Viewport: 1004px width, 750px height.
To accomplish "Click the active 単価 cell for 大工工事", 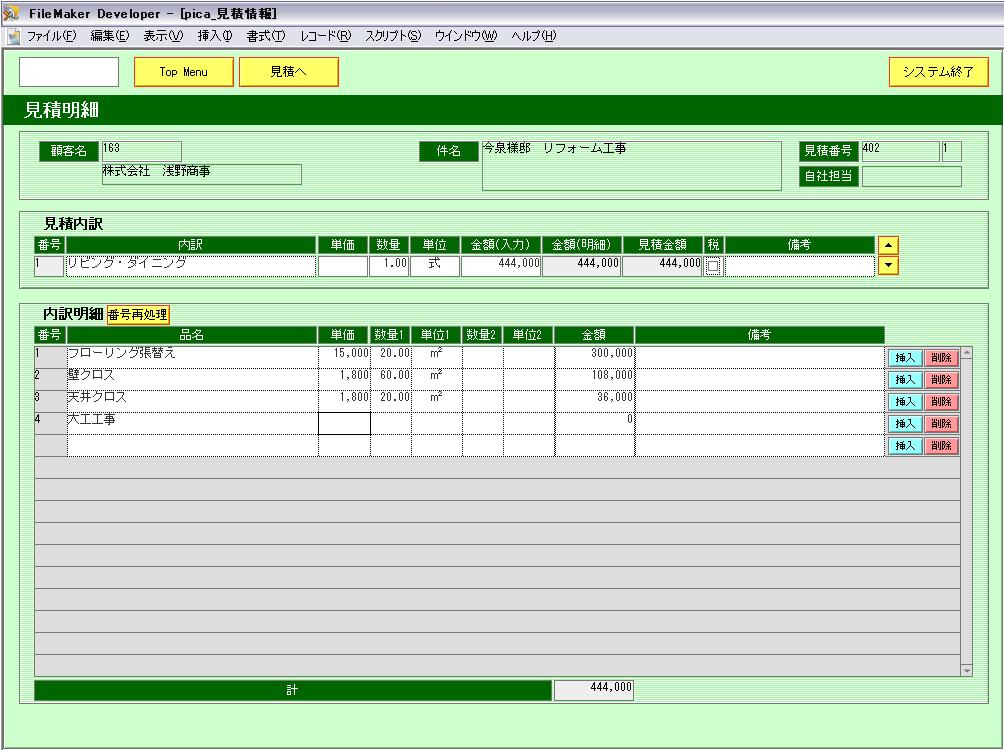I will [344, 423].
